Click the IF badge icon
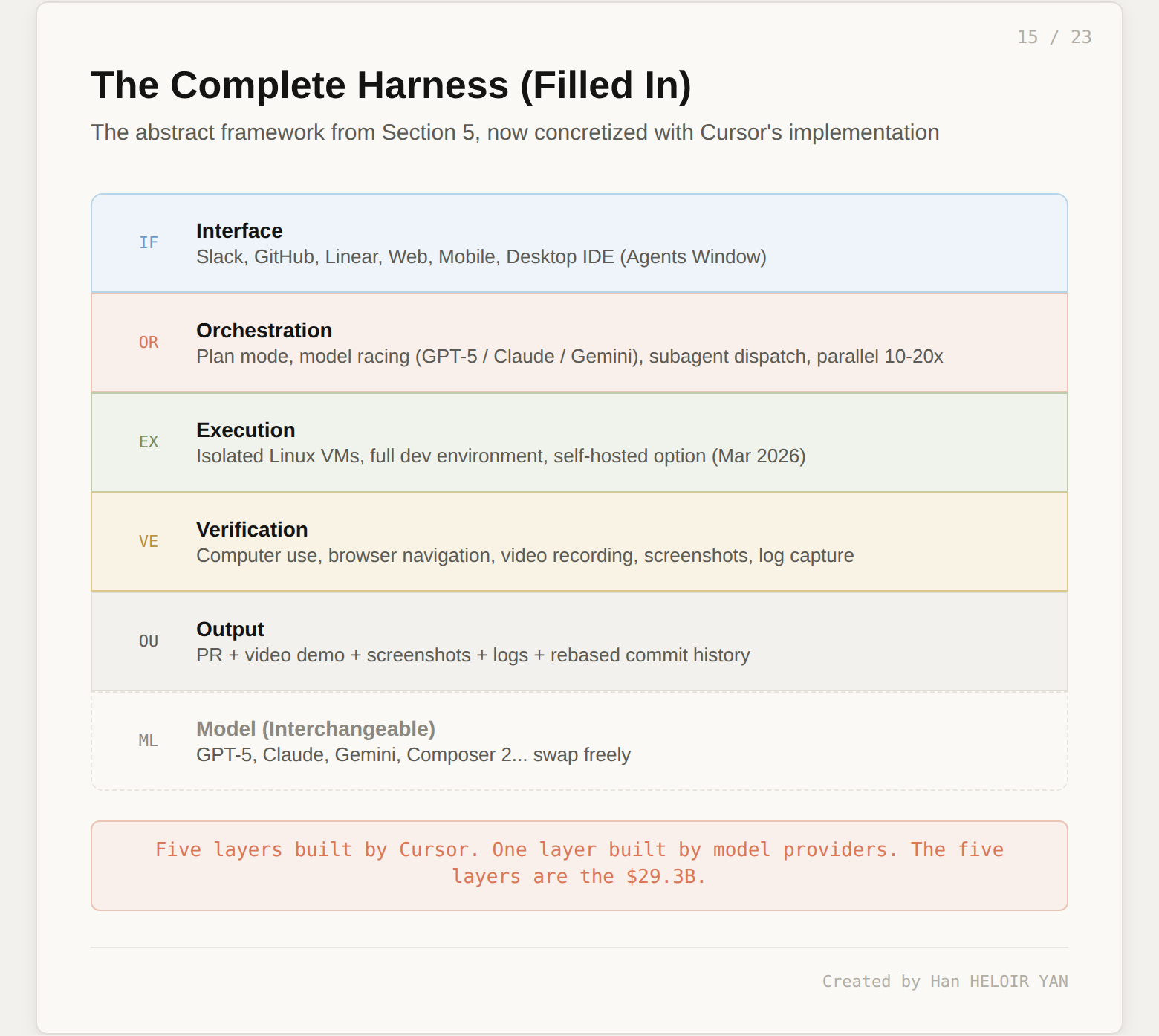 click(149, 243)
